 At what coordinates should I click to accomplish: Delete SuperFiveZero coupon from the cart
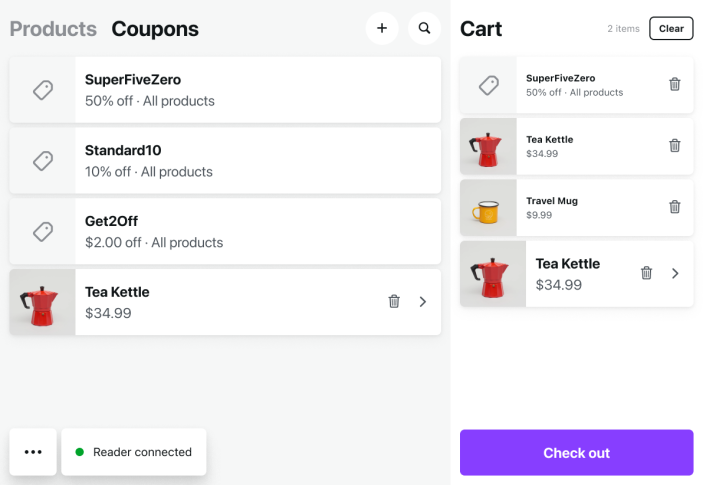(675, 85)
